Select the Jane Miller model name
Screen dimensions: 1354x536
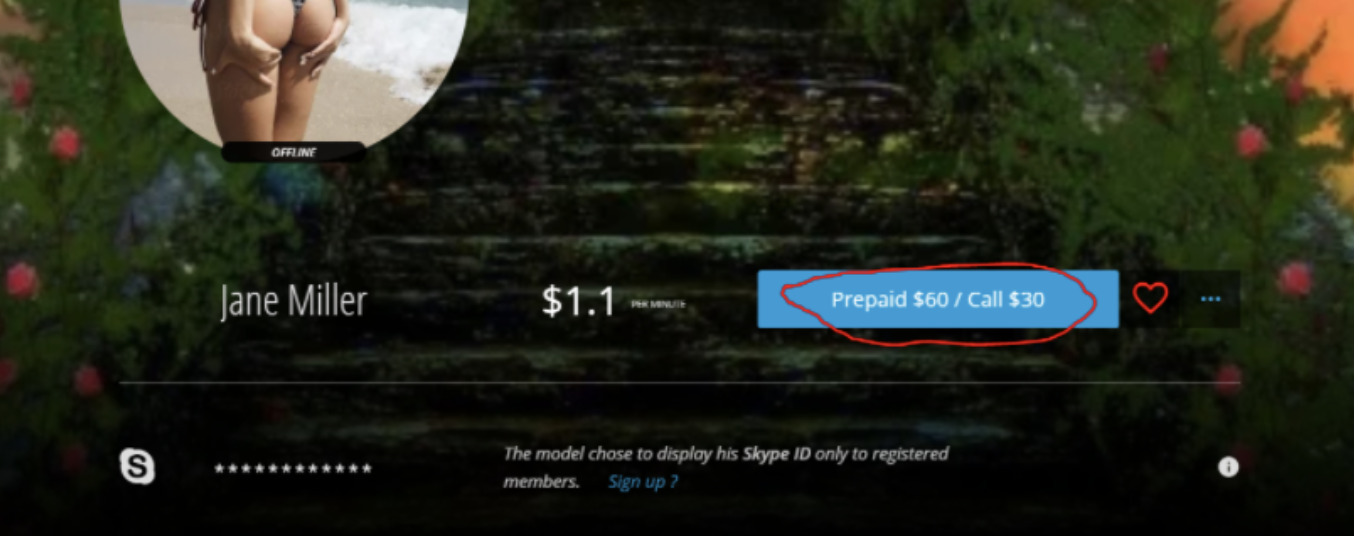(x=293, y=301)
